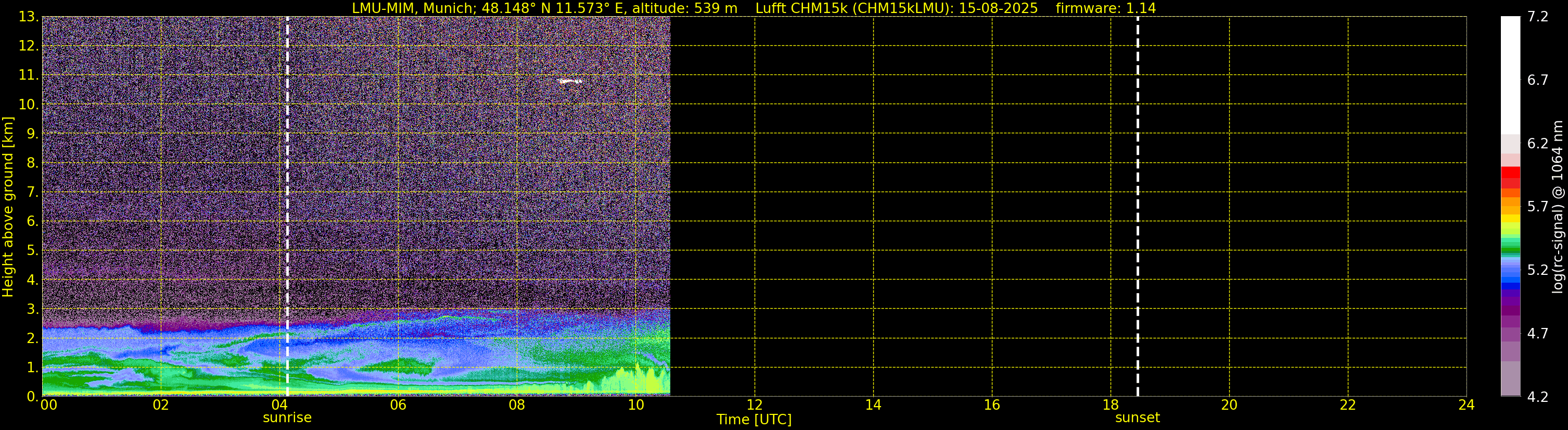Click the 'sunrise' label under the time axis
This screenshot has height=430, width=1568.
[x=287, y=418]
